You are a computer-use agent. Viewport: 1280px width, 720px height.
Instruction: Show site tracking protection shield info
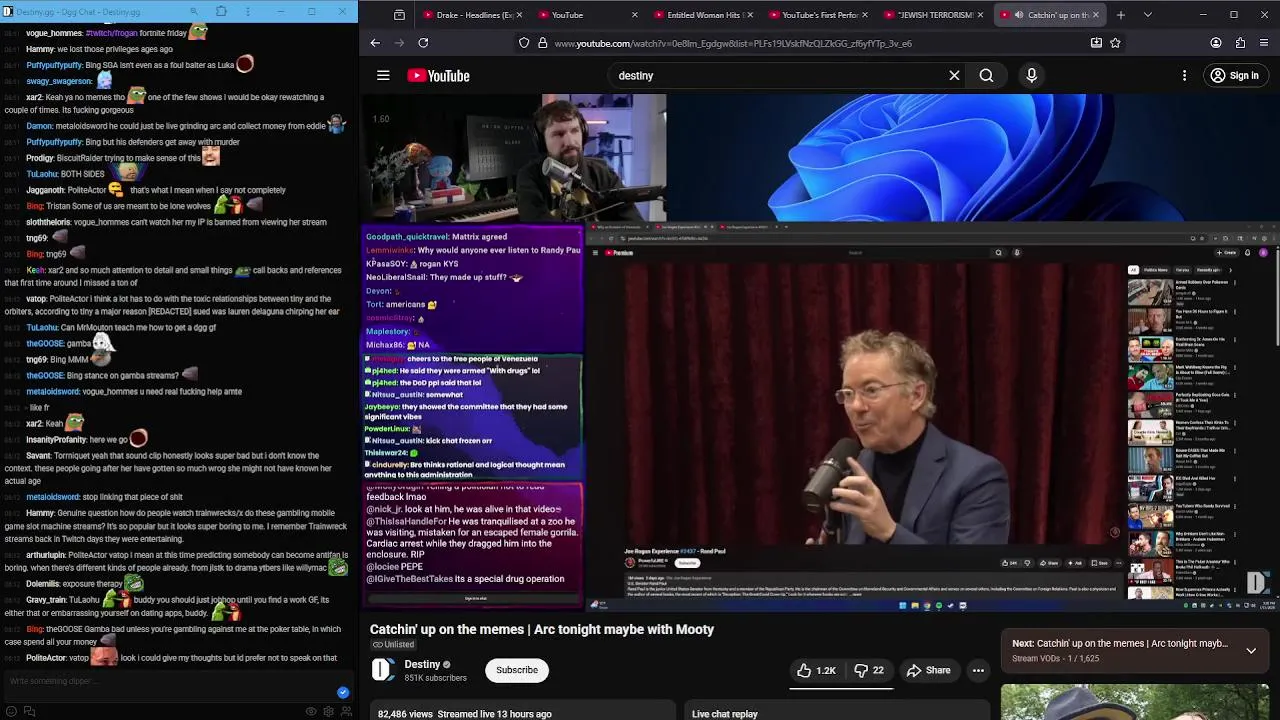click(524, 43)
